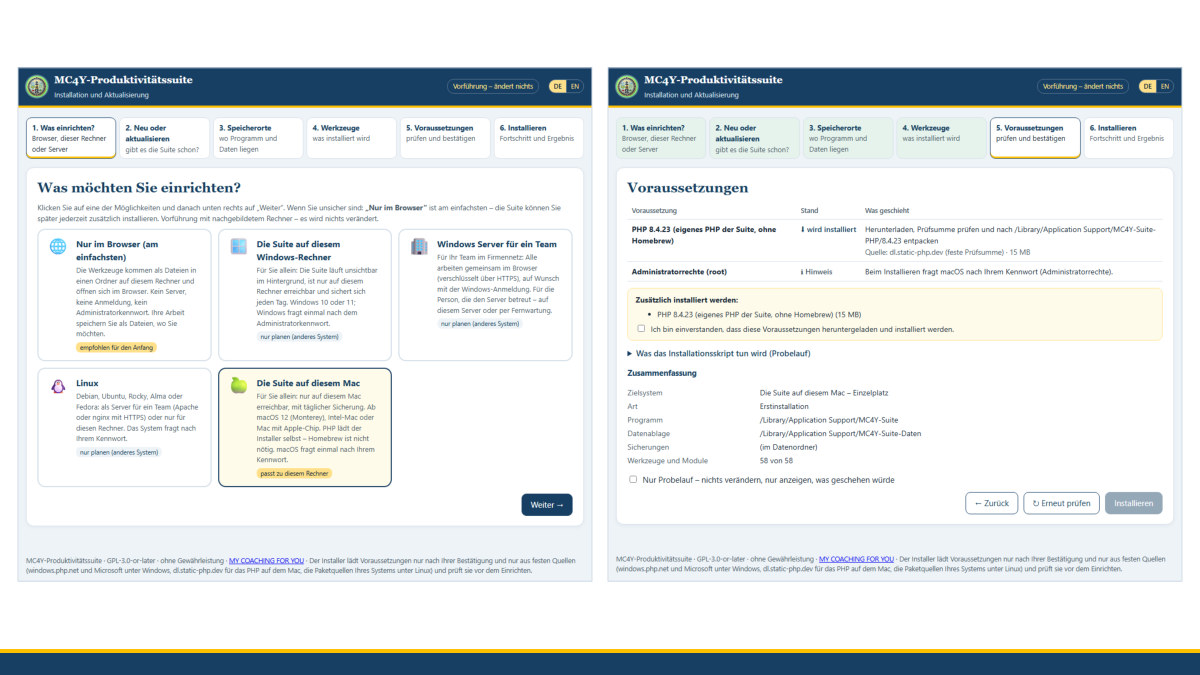
Task: Go to step '4. Werkzeuge' in right window
Action: [x=942, y=138]
